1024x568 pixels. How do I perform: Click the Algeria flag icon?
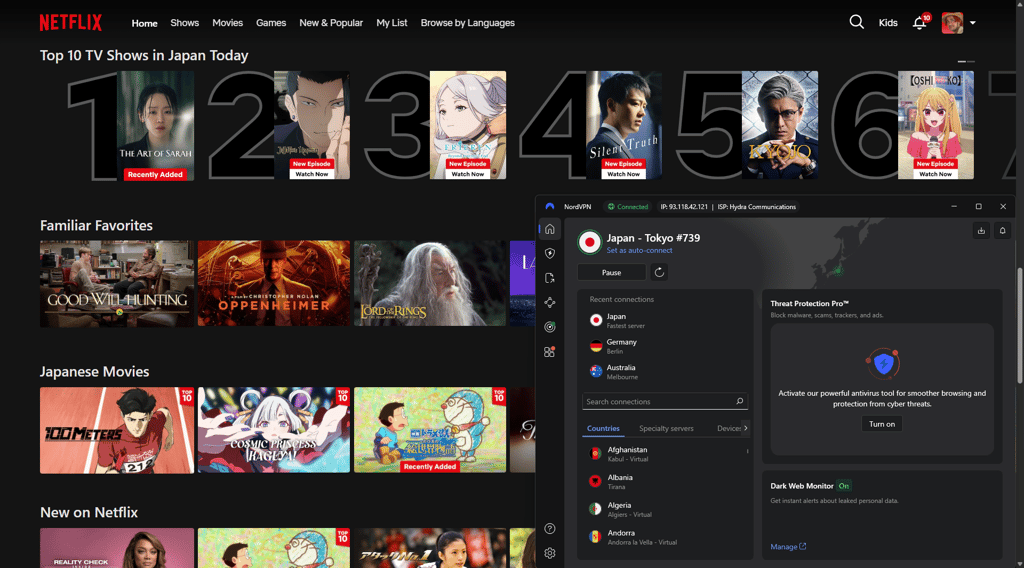(595, 509)
